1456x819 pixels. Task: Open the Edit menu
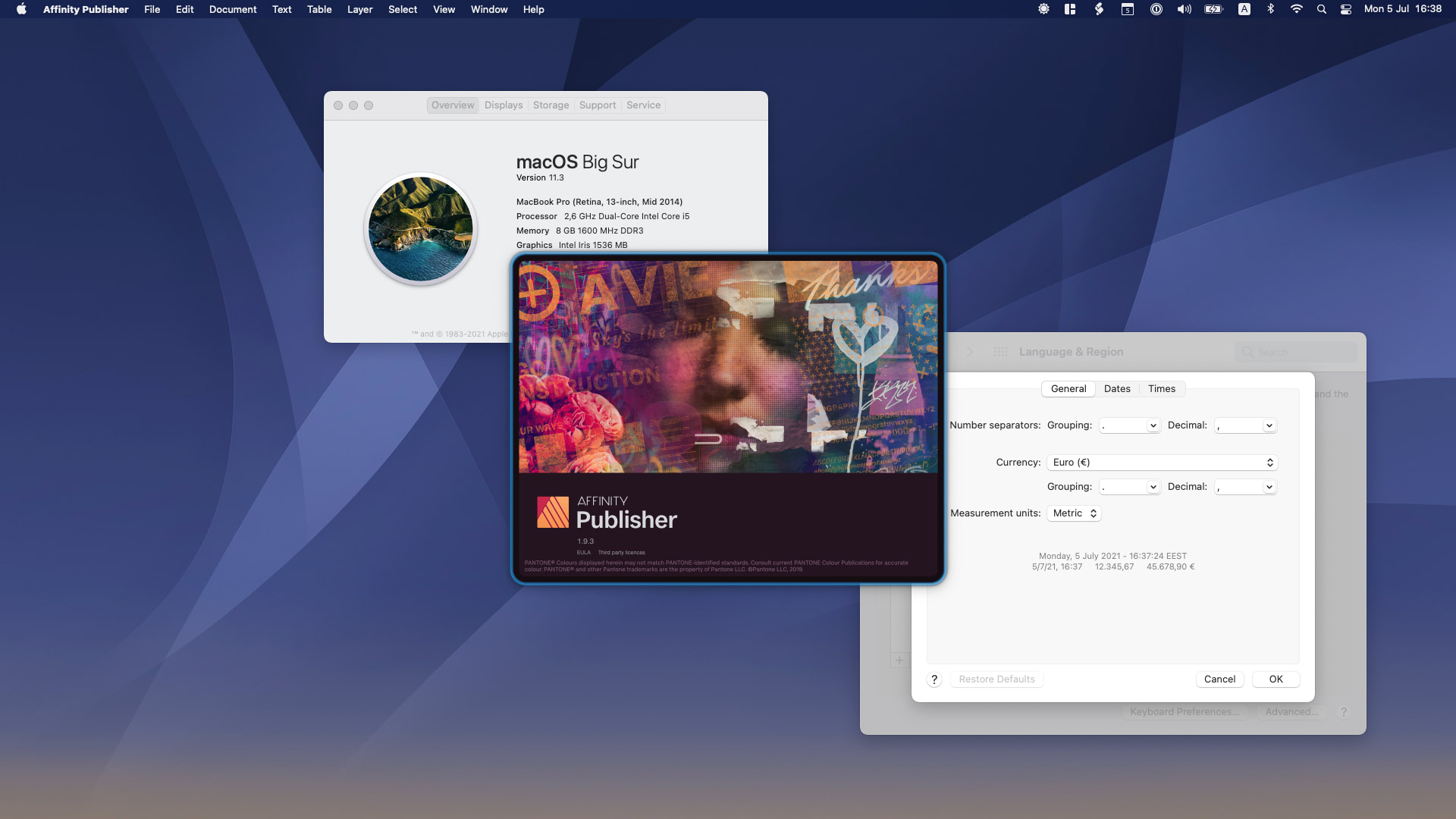pyautogui.click(x=184, y=9)
